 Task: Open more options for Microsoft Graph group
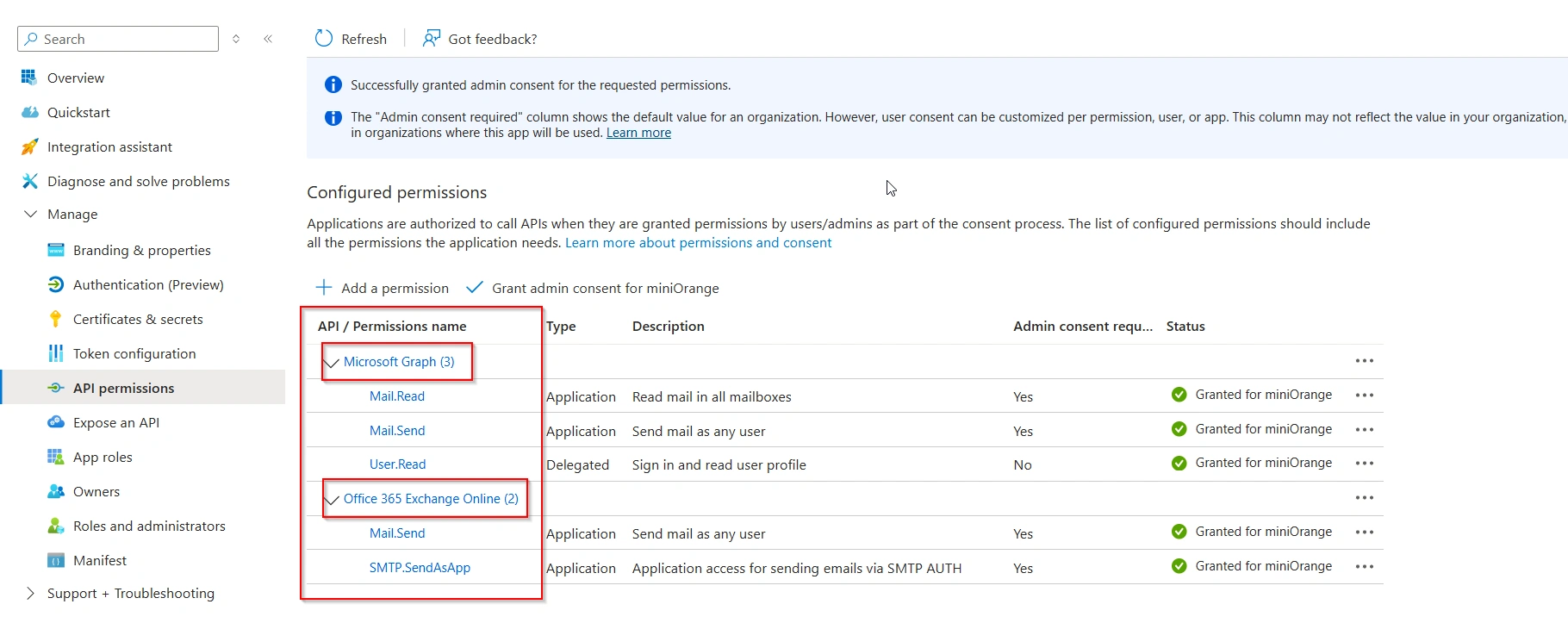tap(1365, 361)
